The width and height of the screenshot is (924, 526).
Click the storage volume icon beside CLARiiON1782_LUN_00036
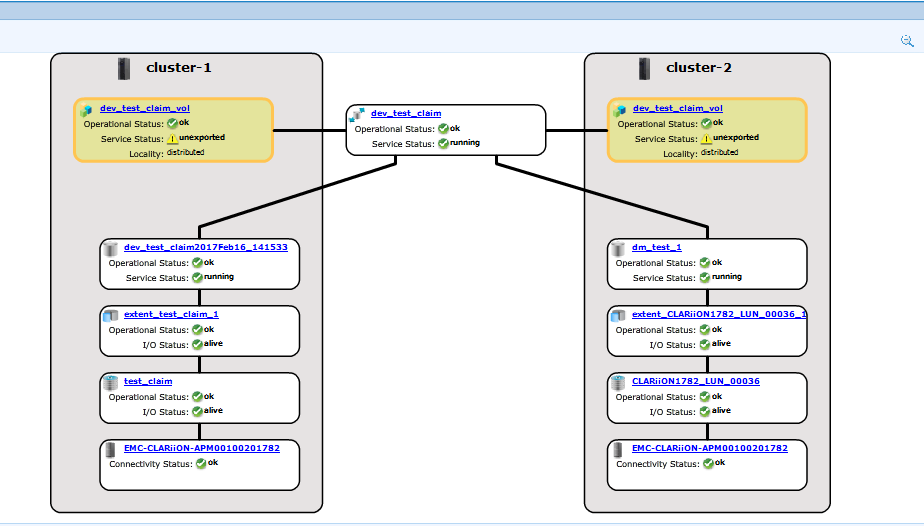[618, 382]
